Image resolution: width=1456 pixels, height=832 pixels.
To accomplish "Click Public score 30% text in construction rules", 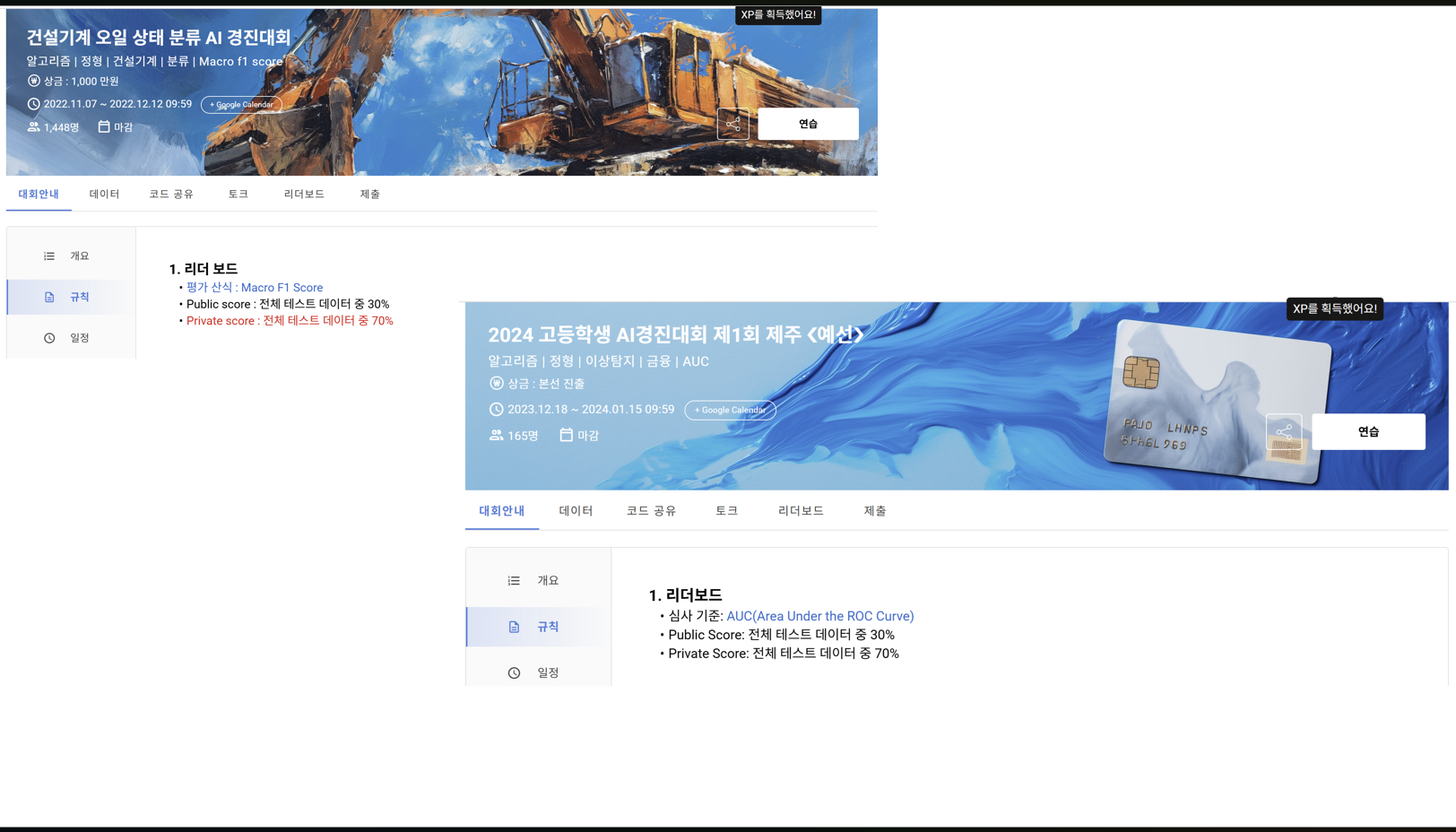I will click(288, 304).
